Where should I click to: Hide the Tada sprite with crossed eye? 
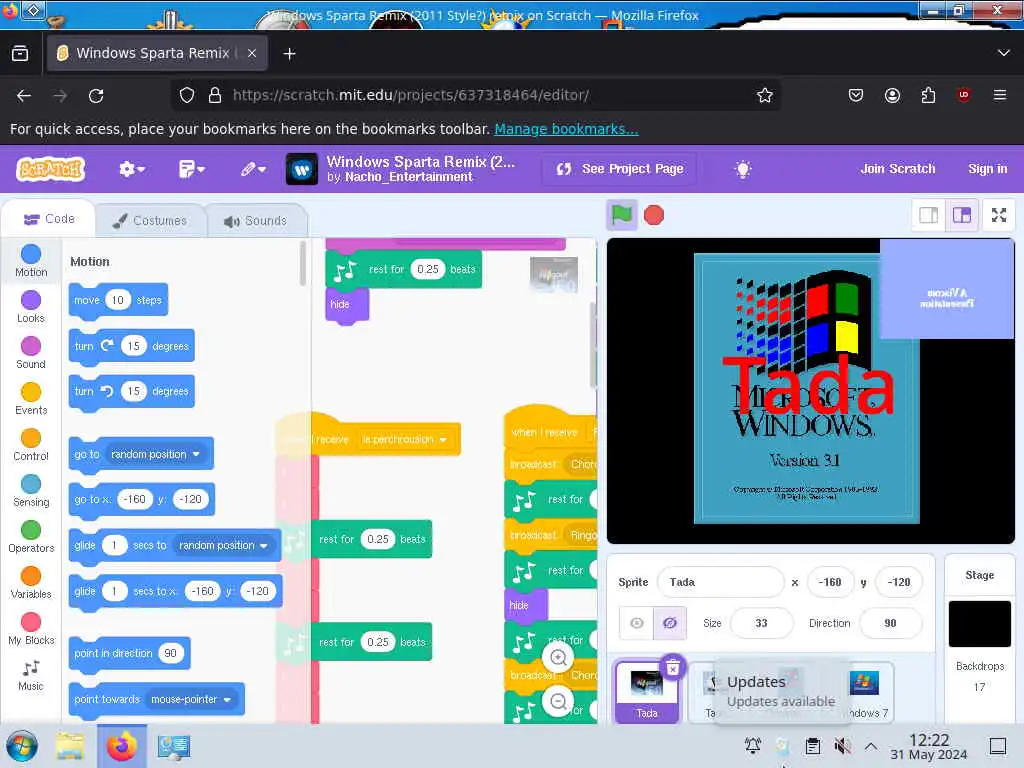click(669, 623)
